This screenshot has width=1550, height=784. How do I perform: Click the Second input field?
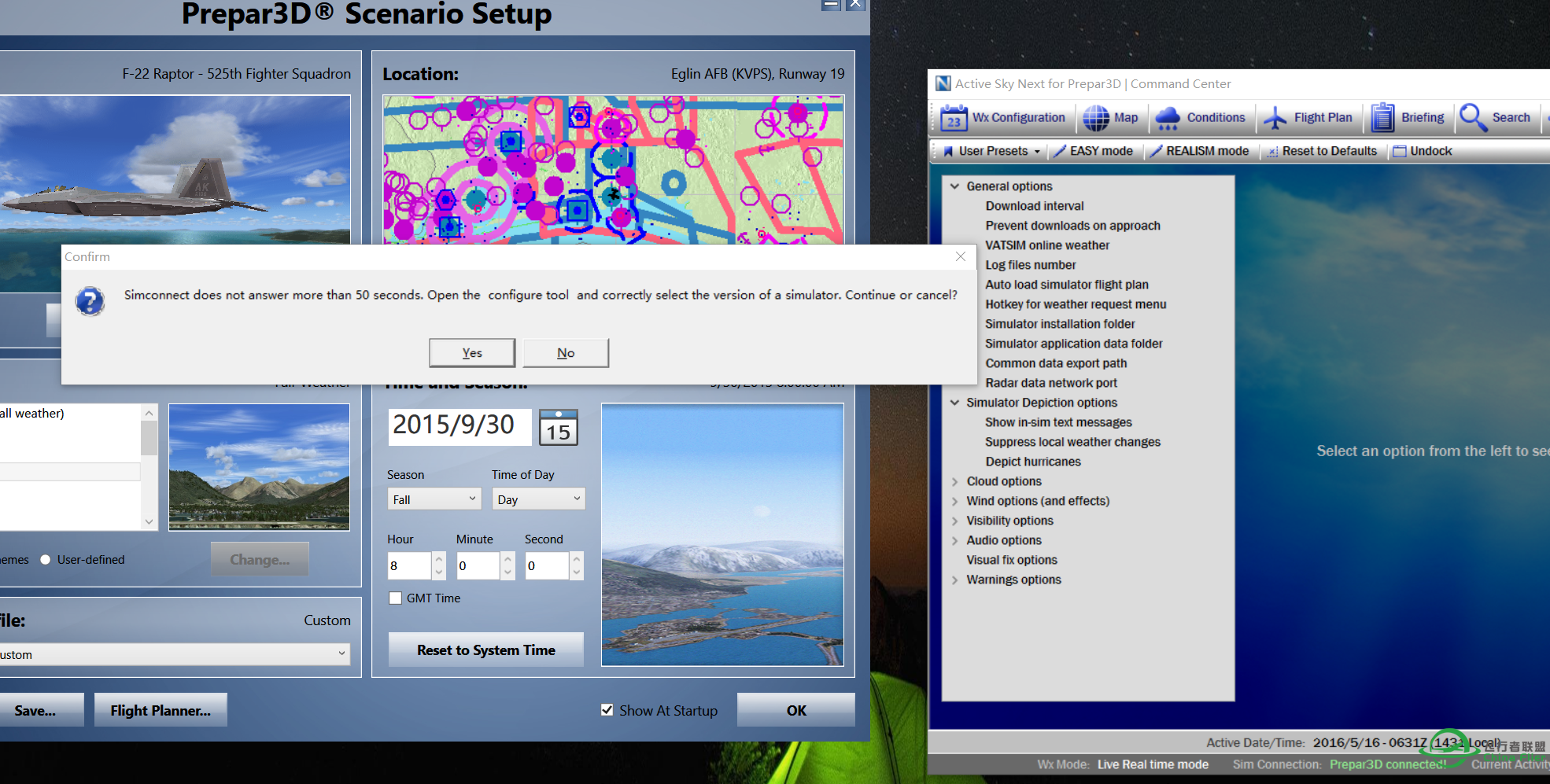pos(547,565)
